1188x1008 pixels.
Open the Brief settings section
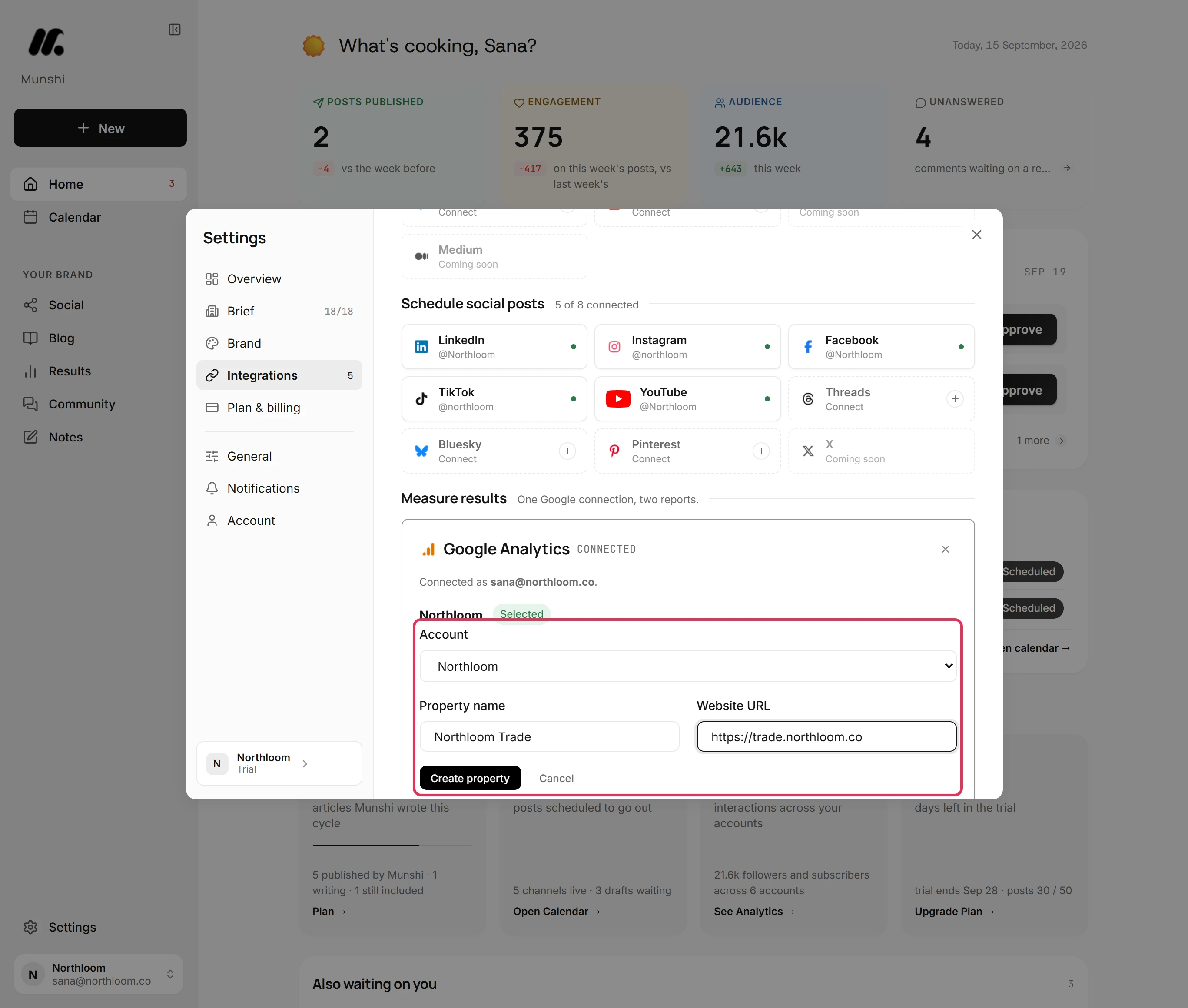[279, 311]
